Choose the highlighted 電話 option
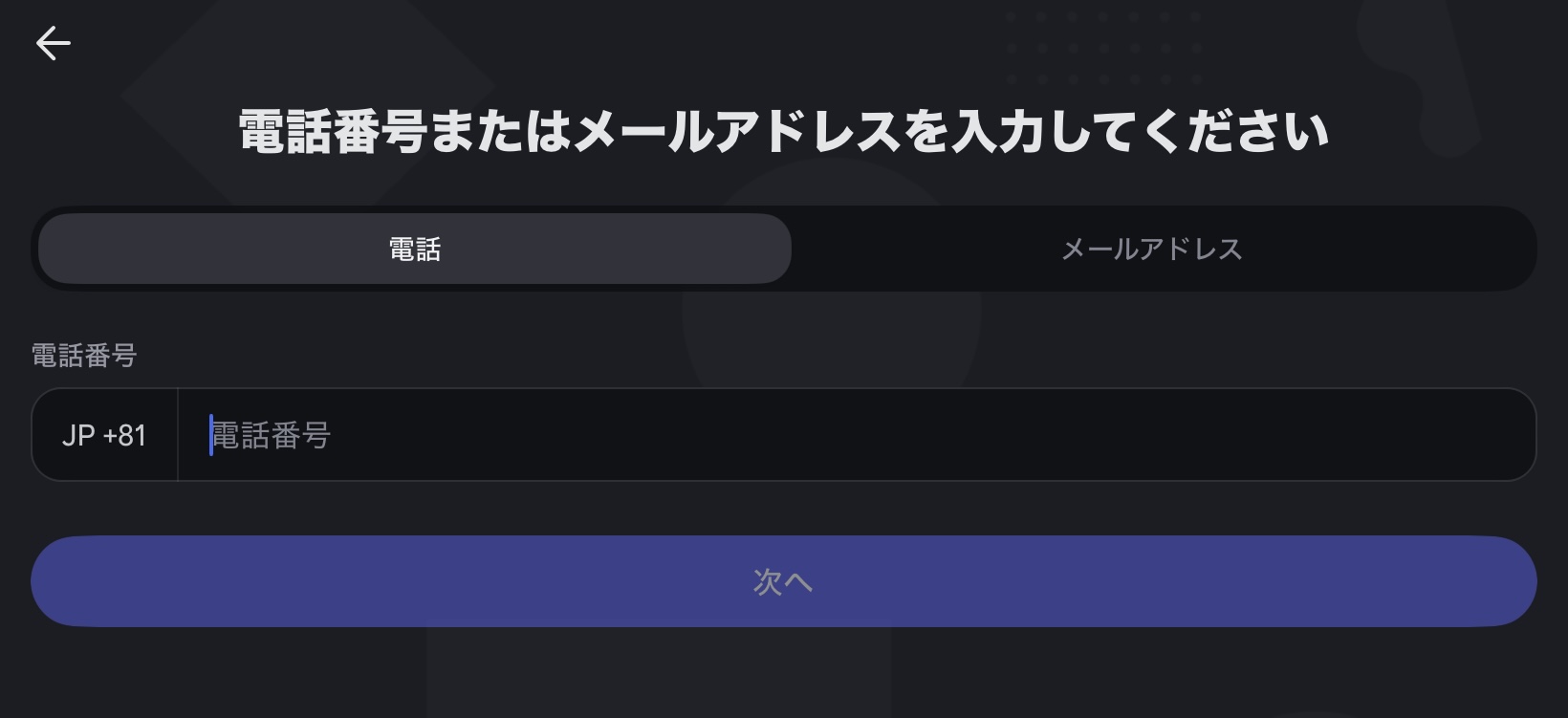This screenshot has height=718, width=1568. [x=415, y=250]
